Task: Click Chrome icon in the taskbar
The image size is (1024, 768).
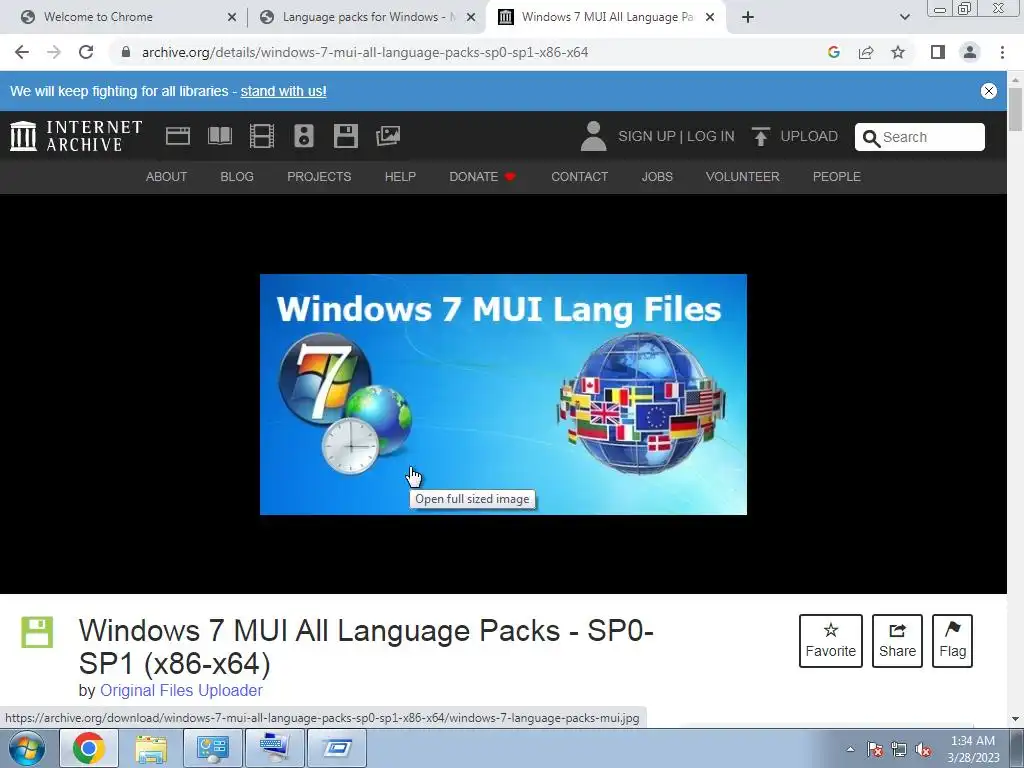Action: (x=89, y=748)
